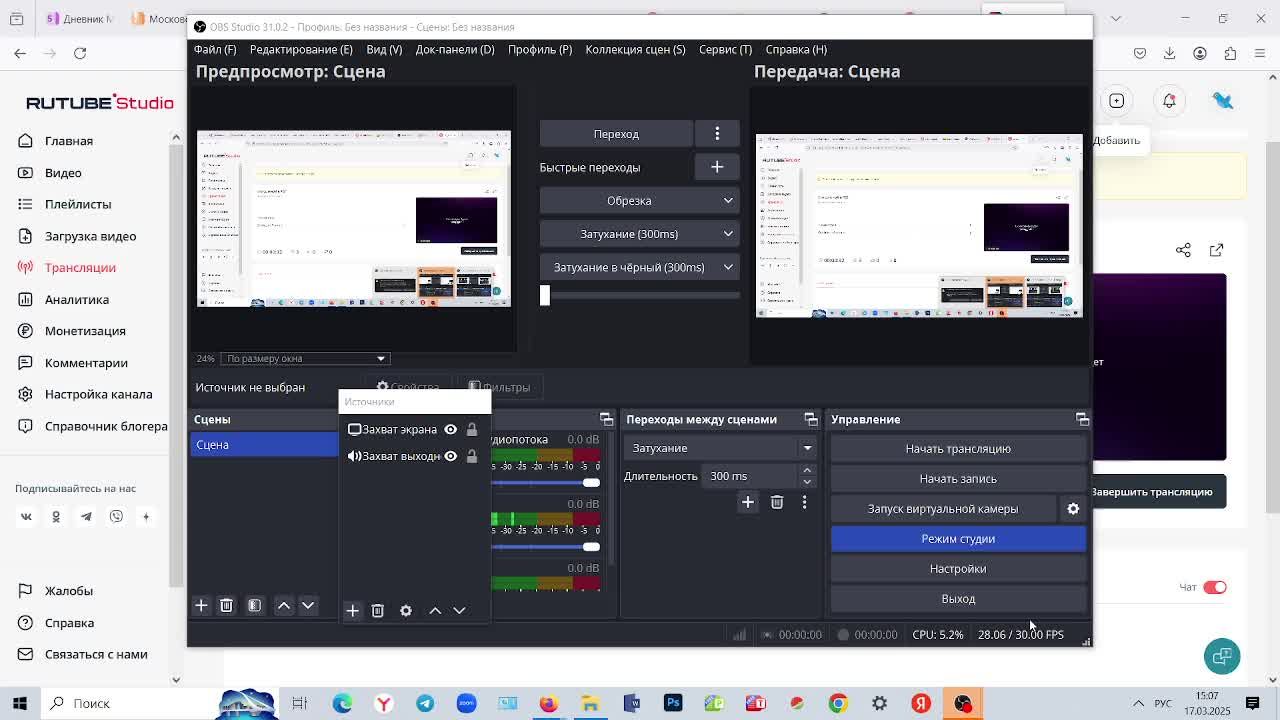Open the Затухание scene transition combo box
The image size is (1280, 720).
719,448
